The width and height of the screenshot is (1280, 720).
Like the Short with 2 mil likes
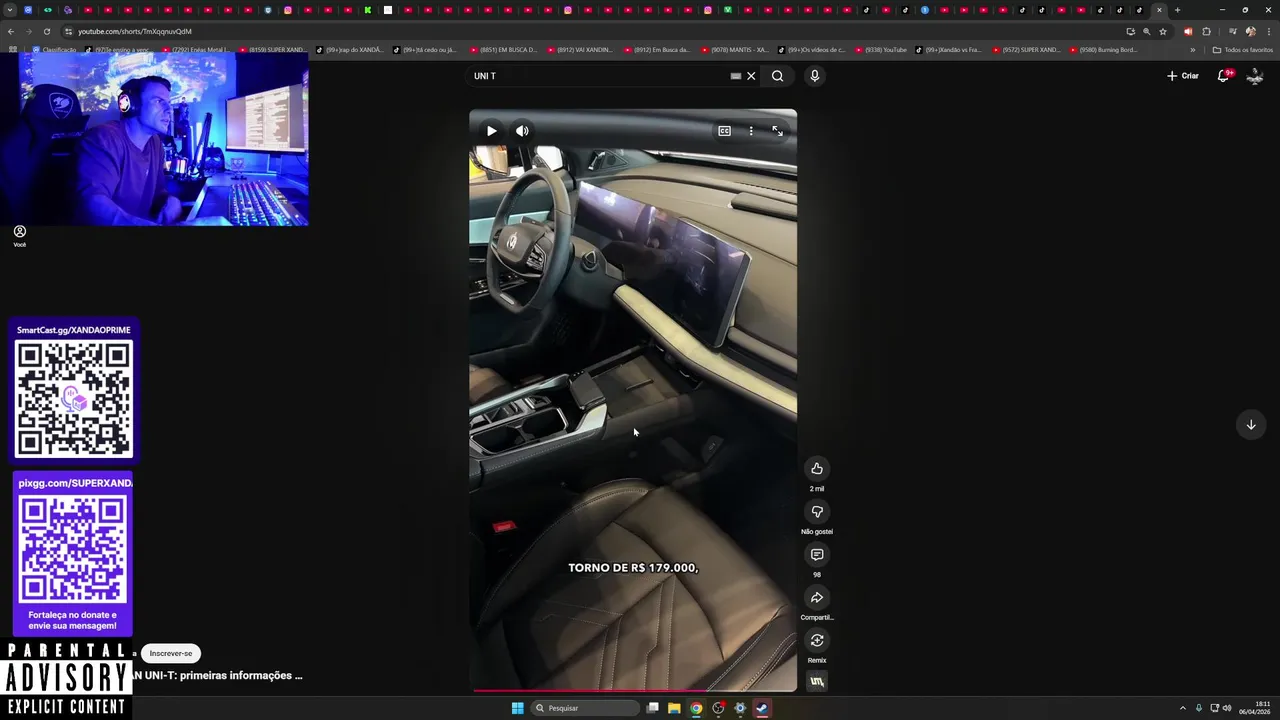[x=817, y=469]
